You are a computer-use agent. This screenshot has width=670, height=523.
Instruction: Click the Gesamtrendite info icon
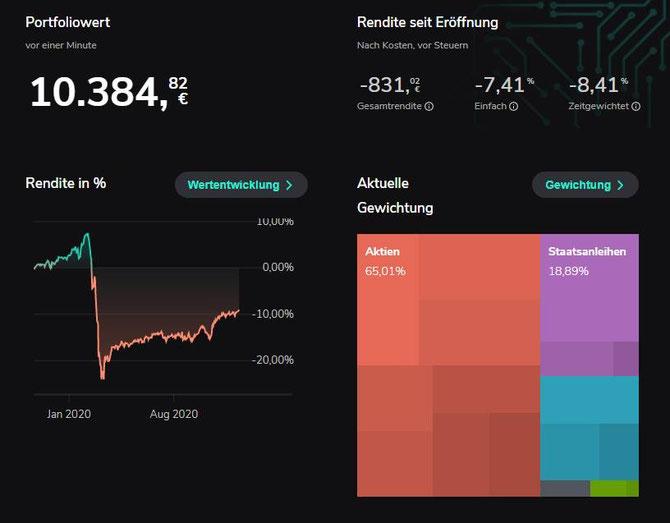pyautogui.click(x=429, y=106)
